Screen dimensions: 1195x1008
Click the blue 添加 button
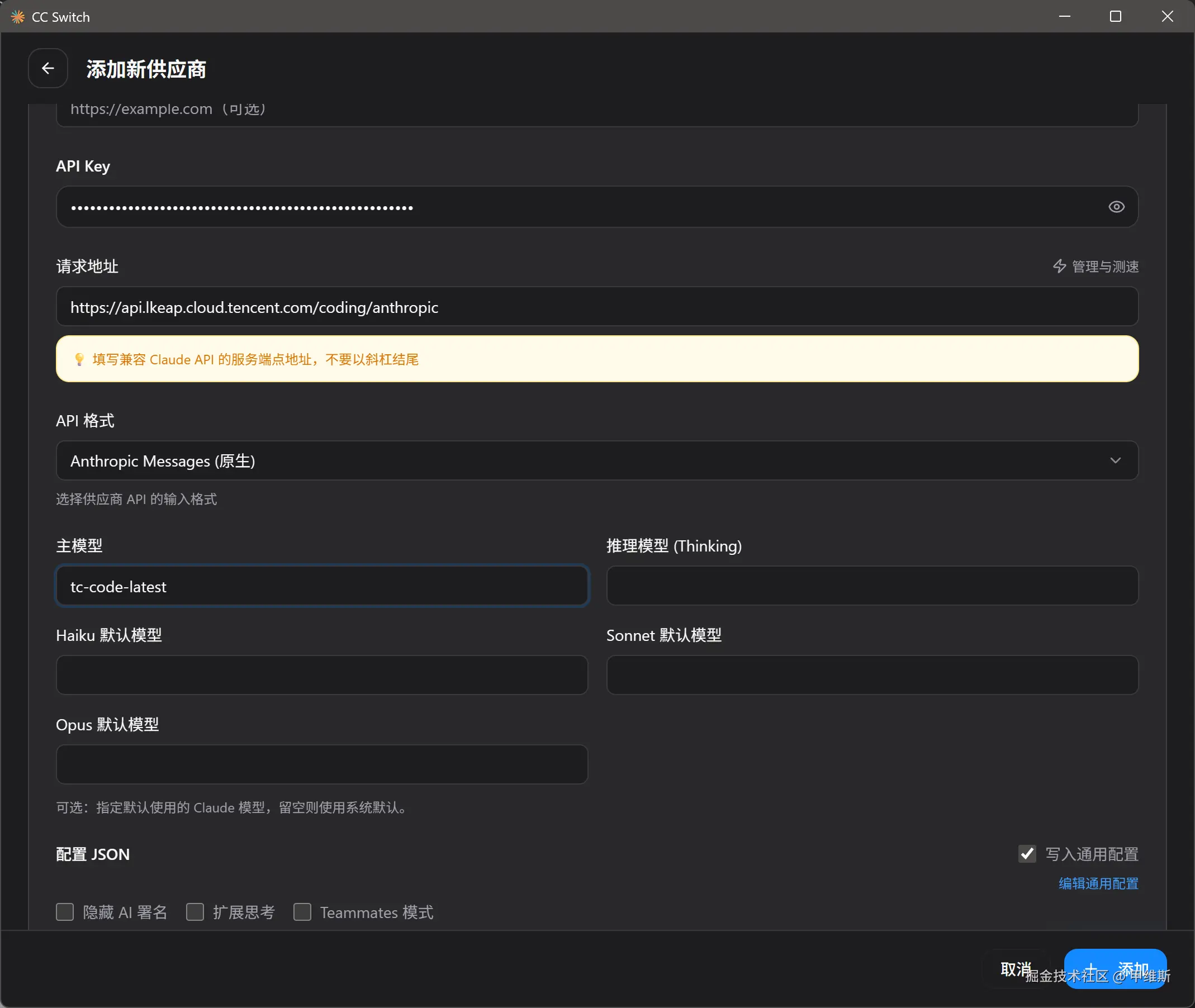click(1115, 969)
